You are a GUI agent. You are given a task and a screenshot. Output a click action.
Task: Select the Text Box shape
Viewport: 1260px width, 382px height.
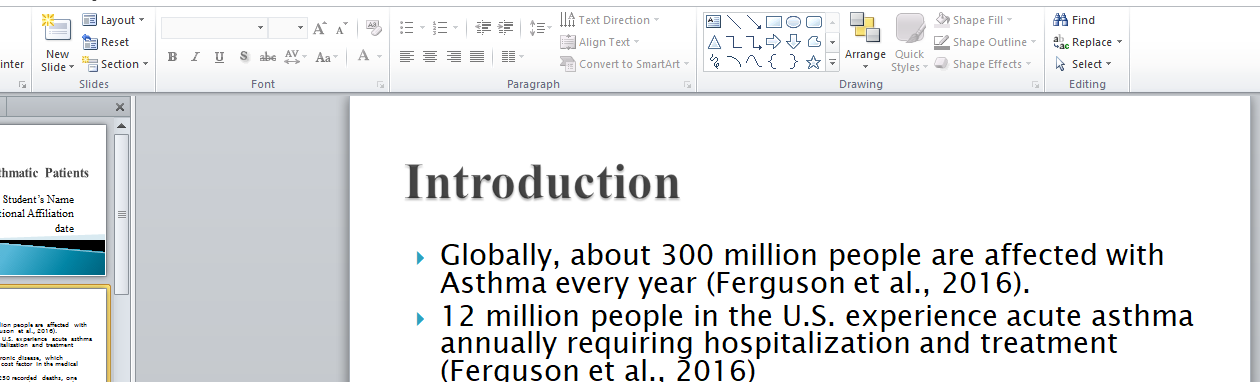click(714, 21)
